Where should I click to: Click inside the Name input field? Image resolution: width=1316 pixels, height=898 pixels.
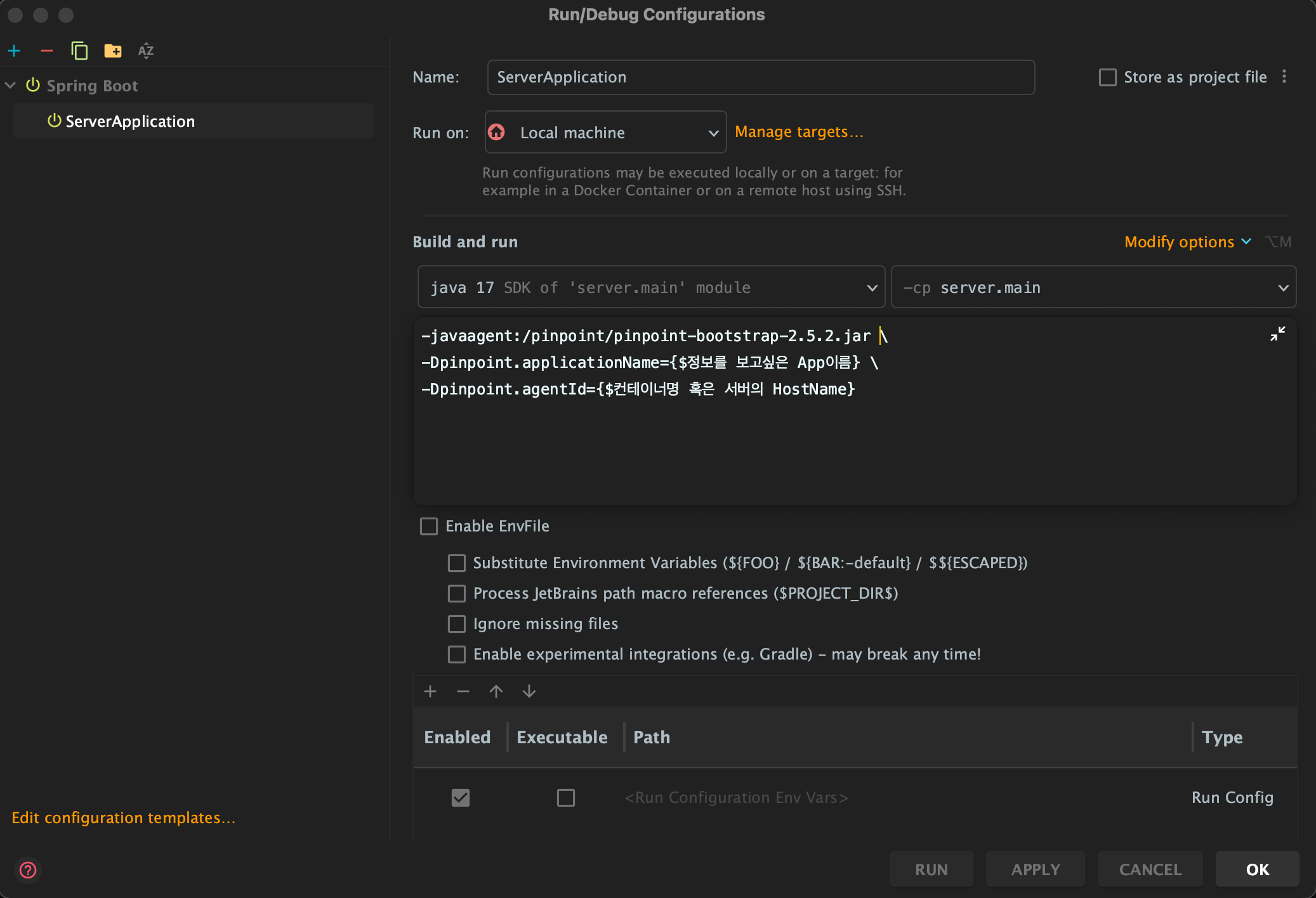[x=760, y=77]
